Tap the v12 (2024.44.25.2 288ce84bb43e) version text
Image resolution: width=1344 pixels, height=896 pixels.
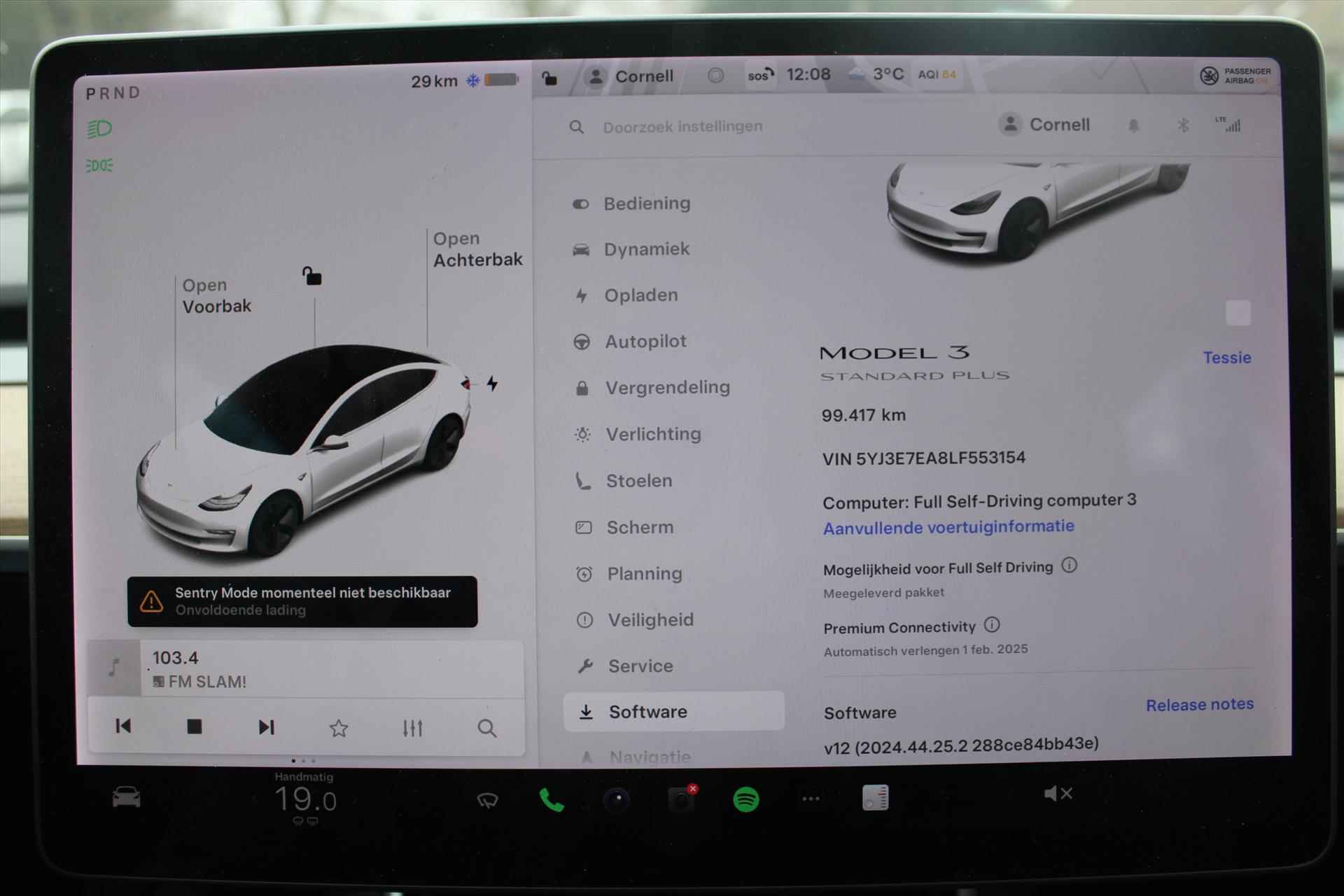[x=961, y=745]
